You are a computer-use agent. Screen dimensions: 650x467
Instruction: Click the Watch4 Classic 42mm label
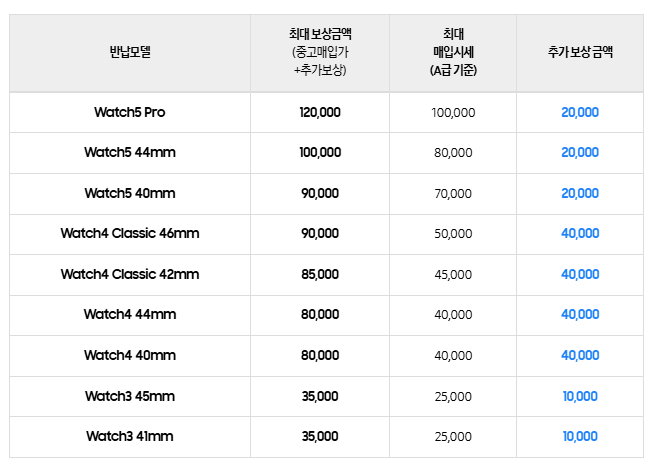[130, 274]
